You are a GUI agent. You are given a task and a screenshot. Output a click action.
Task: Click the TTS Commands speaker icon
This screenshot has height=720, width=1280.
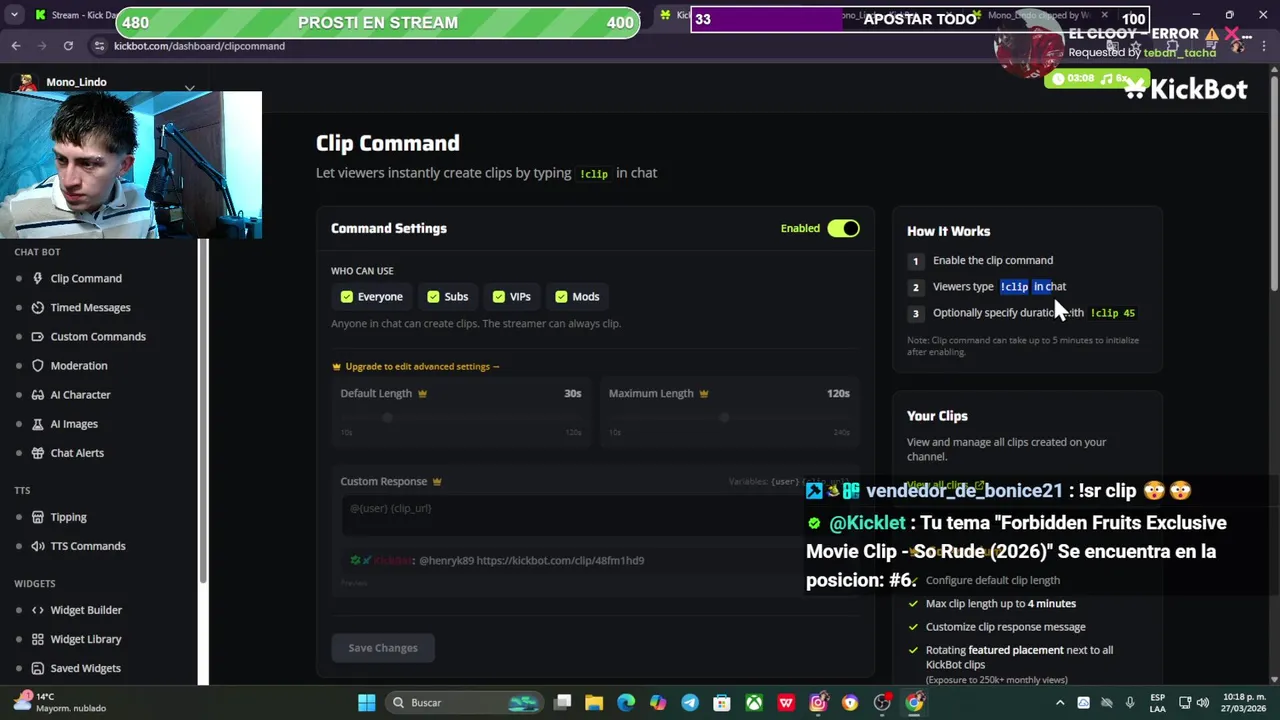pyautogui.click(x=38, y=545)
